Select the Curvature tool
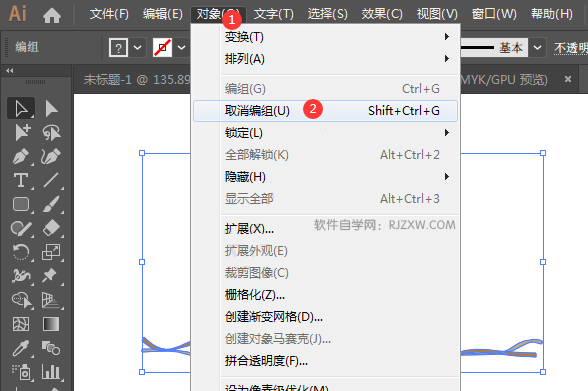The width and height of the screenshot is (588, 391). coord(51,156)
